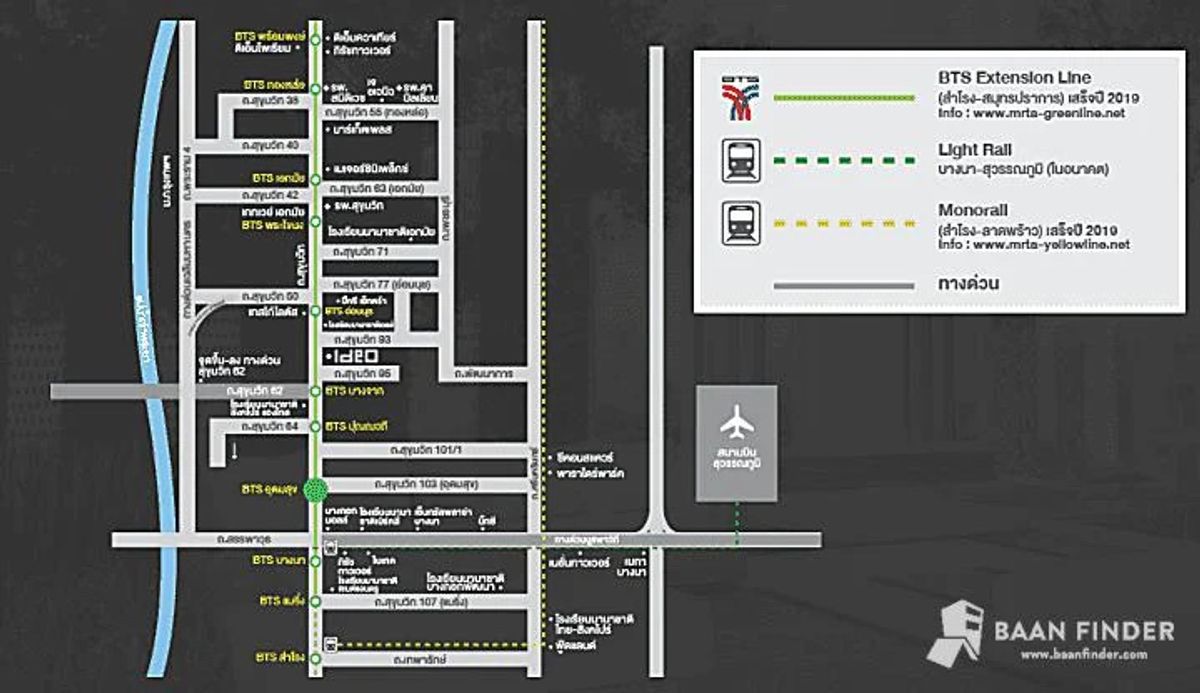Click the station circle at BTS ปุณณวิถี
The height and width of the screenshot is (693, 1200).
(x=316, y=427)
